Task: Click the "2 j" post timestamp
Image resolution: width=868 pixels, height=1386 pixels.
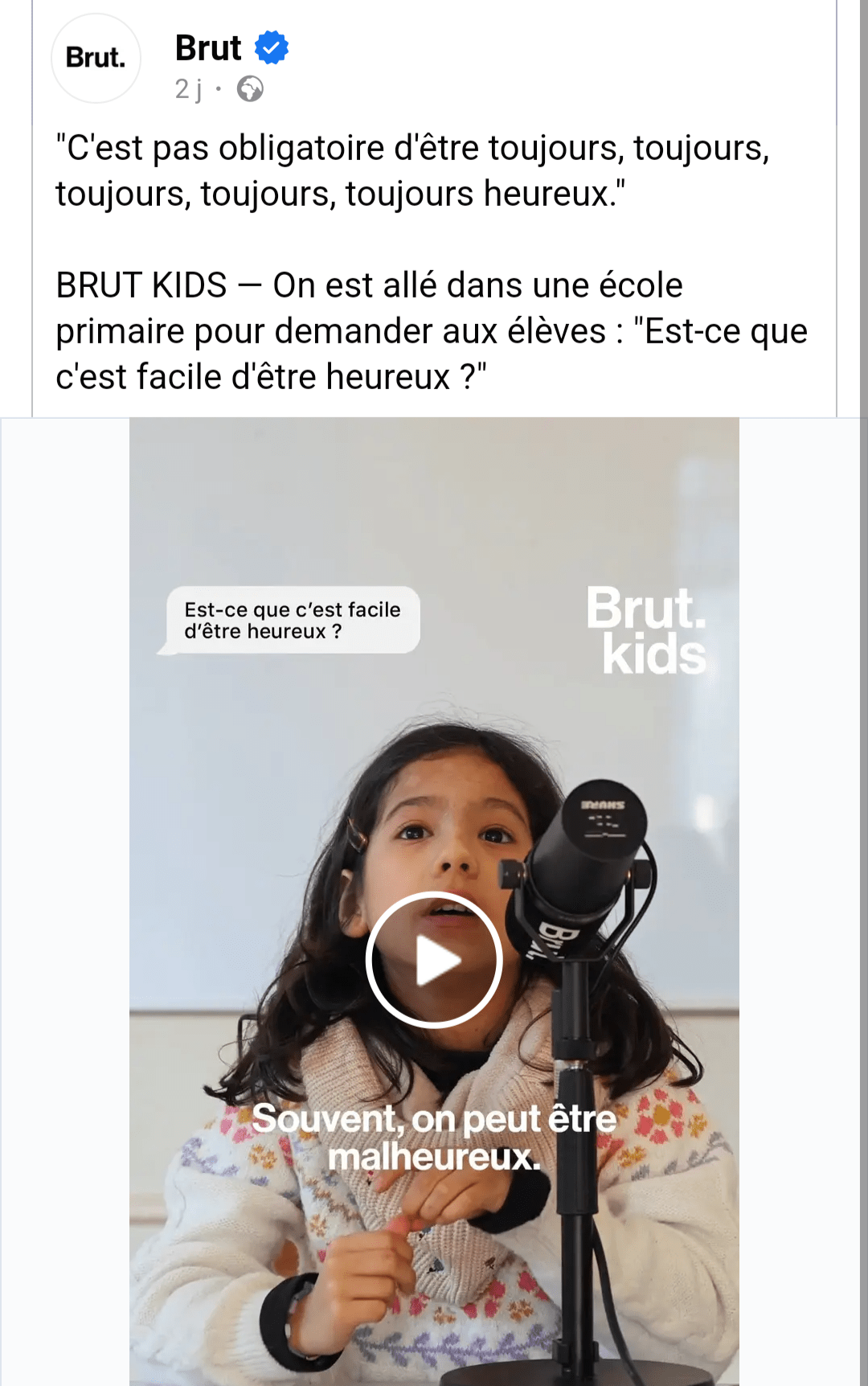Action: click(188, 88)
